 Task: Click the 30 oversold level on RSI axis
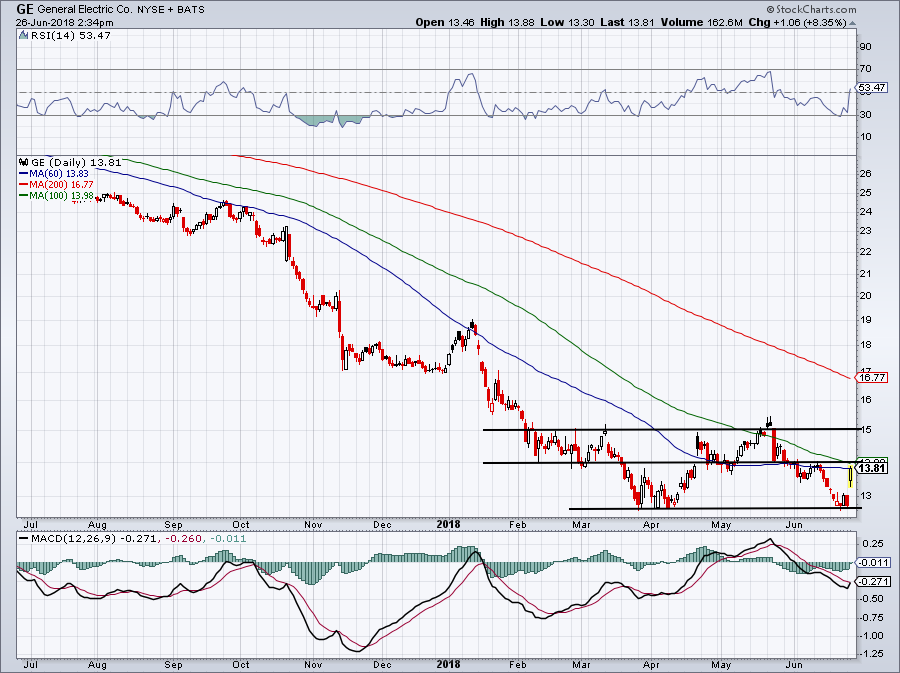[x=865, y=115]
